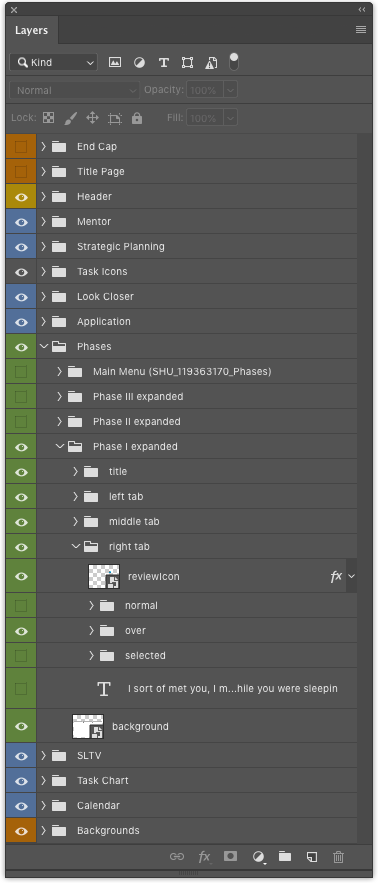
Task: Filter for adjustment layers icon
Action: 139,63
